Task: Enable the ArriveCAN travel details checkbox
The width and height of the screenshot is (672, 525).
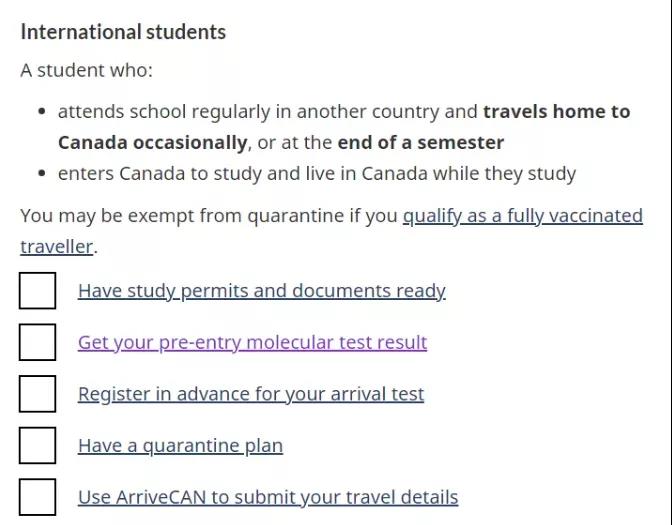Action: pyautogui.click(x=37, y=497)
